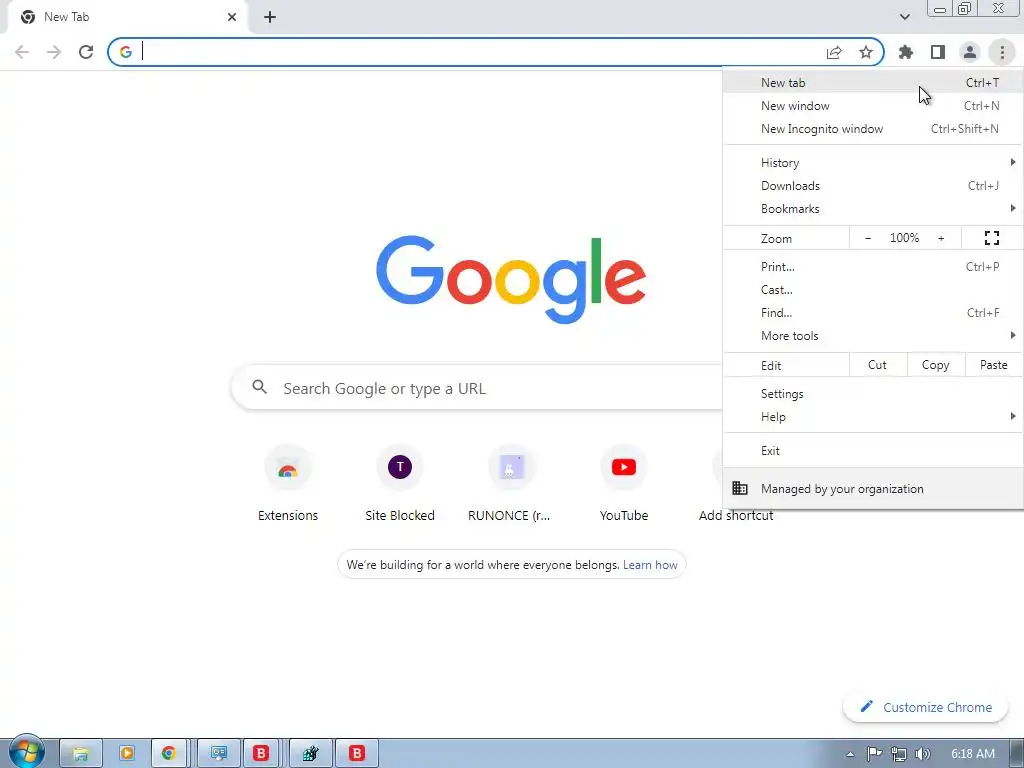Show hidden tray icons arrow
Screen dimensions: 1024x768
point(850,754)
